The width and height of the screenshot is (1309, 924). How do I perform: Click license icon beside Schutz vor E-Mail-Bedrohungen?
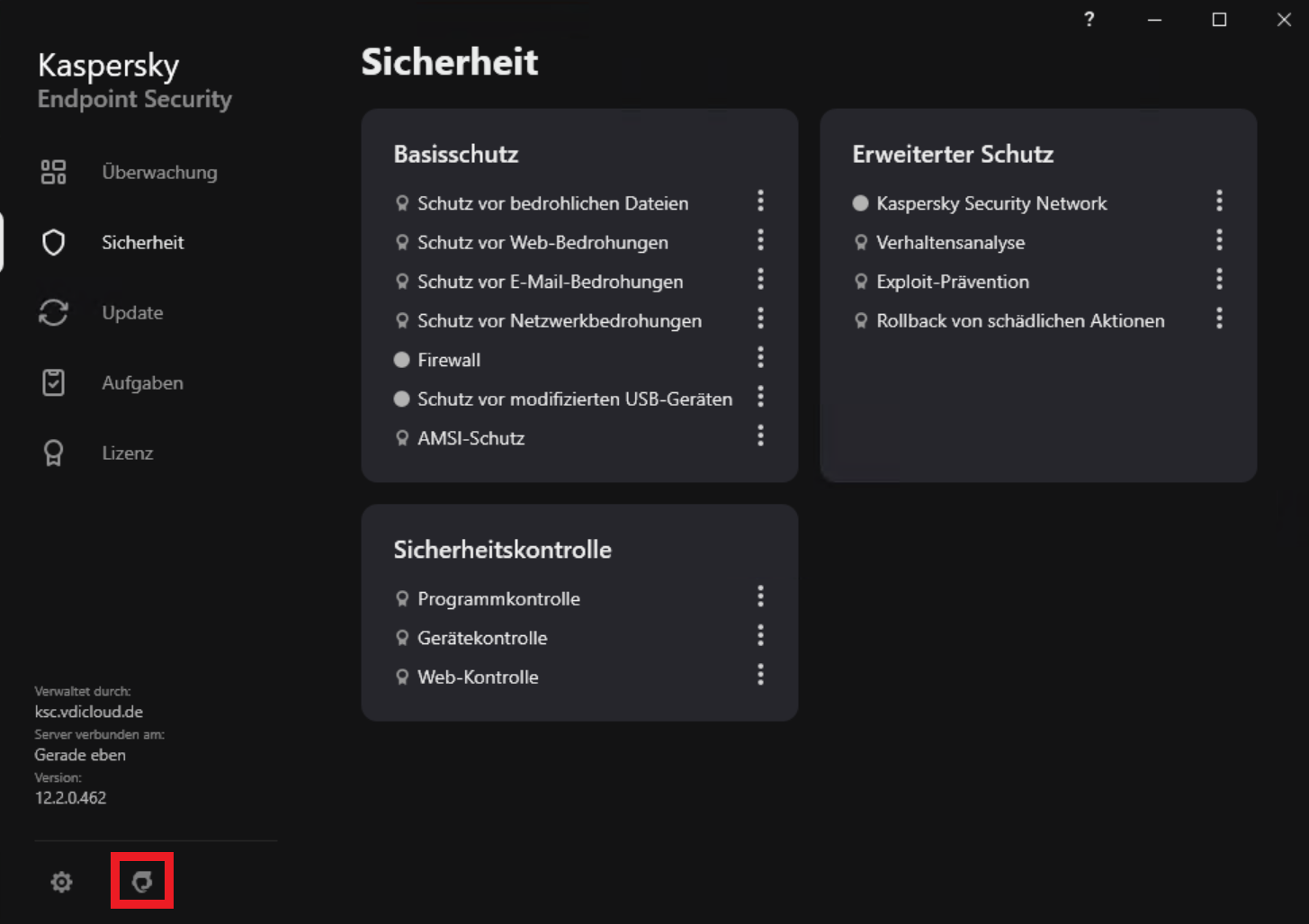pyautogui.click(x=402, y=282)
